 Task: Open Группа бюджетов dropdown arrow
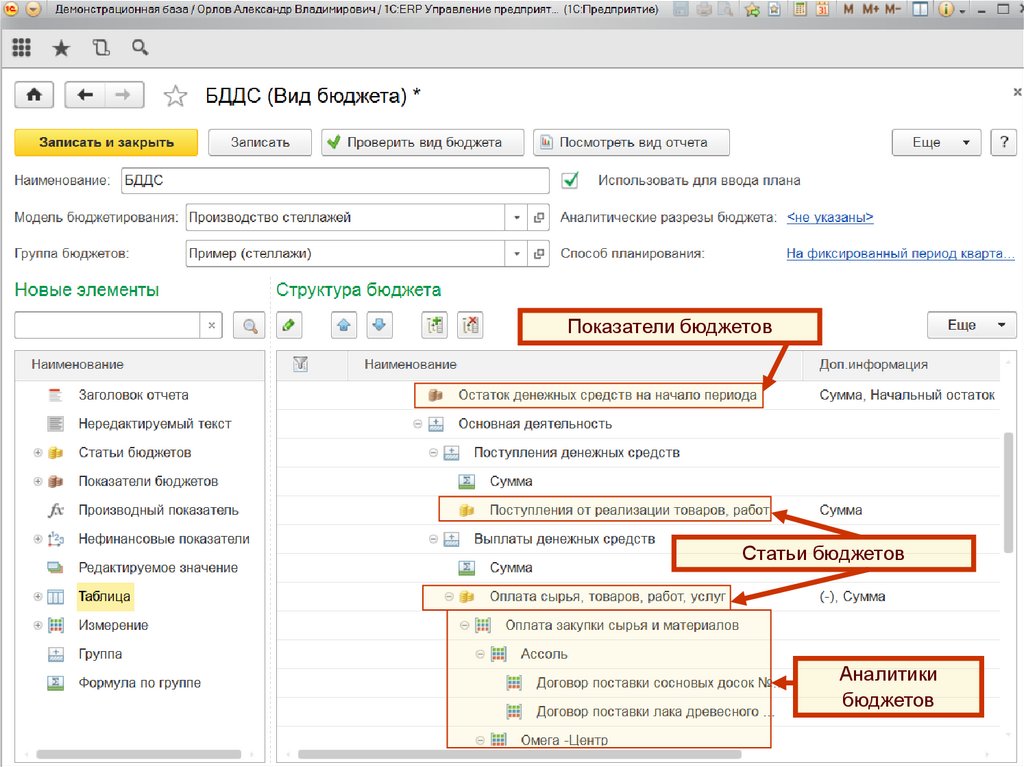[517, 253]
